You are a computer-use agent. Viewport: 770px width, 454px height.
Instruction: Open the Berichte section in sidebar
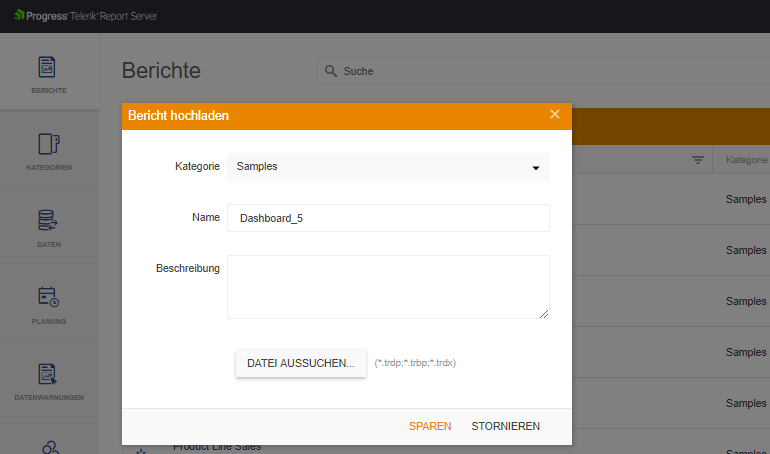point(49,74)
